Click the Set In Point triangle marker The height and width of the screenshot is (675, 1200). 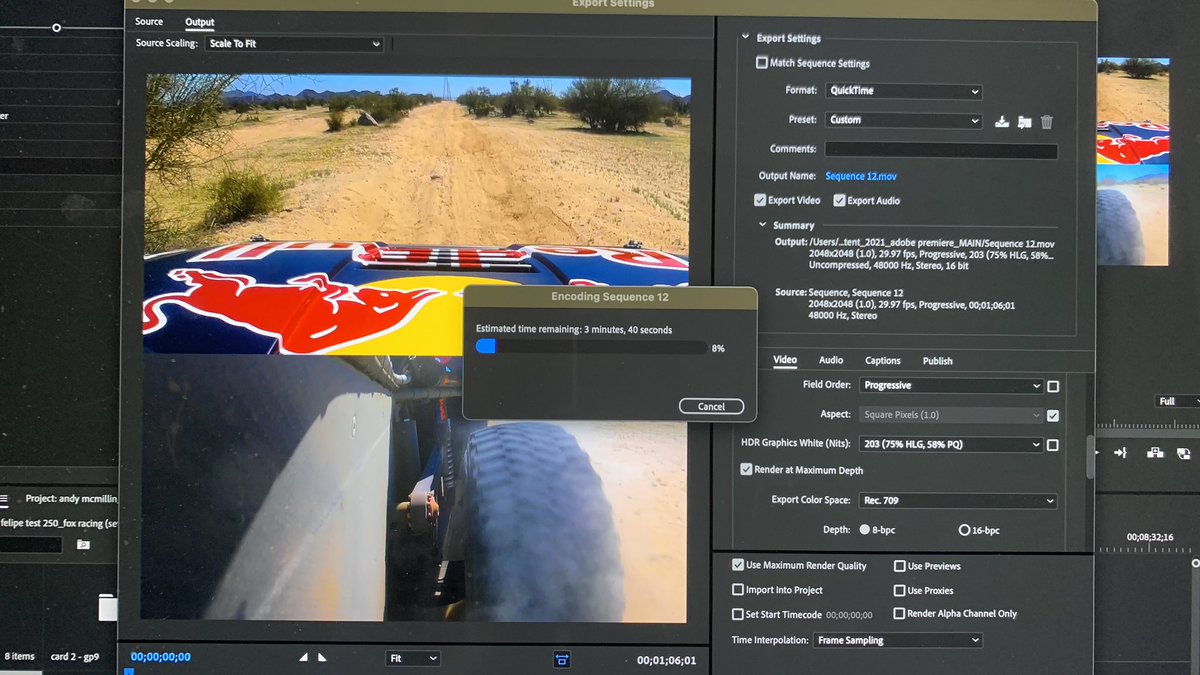pyautogui.click(x=304, y=657)
